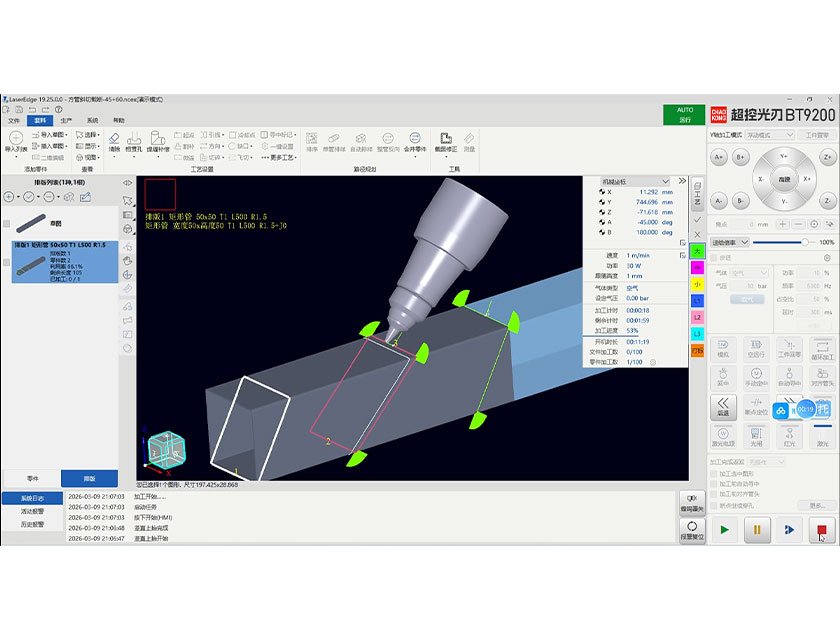Click the green start play button
Image resolution: width=840 pixels, height=640 pixels.
click(724, 529)
